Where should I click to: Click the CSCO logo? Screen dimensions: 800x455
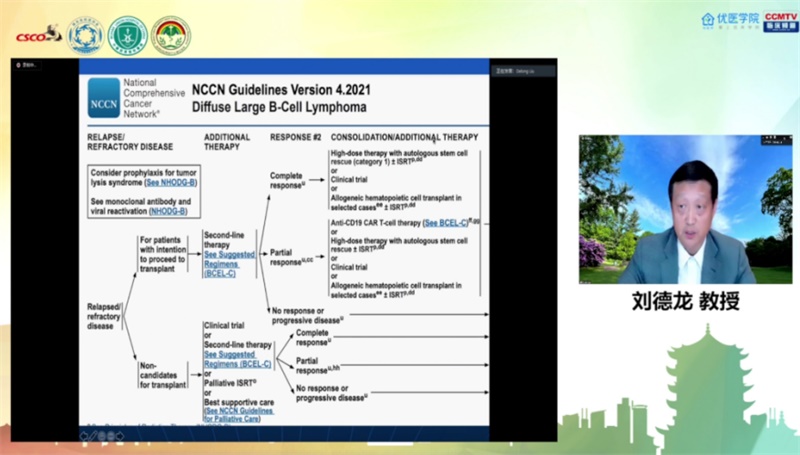tap(38, 35)
